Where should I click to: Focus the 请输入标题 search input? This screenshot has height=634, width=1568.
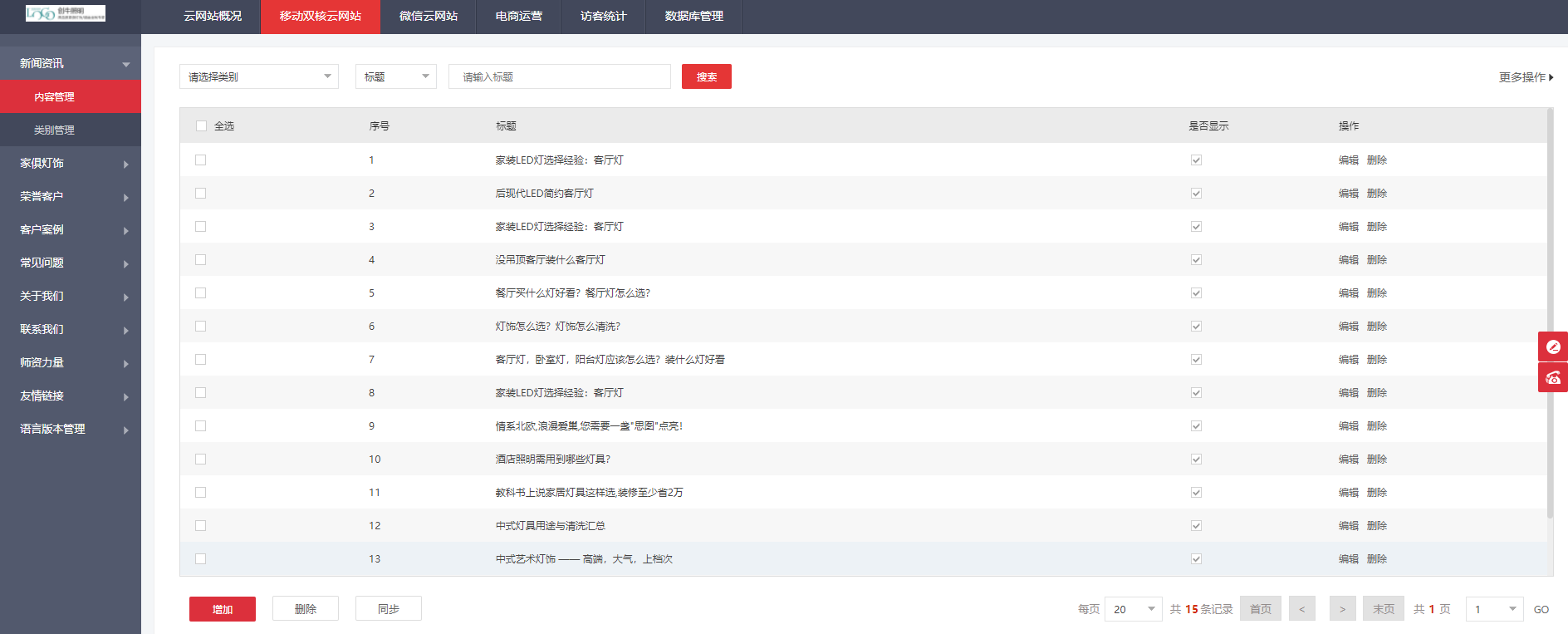(560, 76)
